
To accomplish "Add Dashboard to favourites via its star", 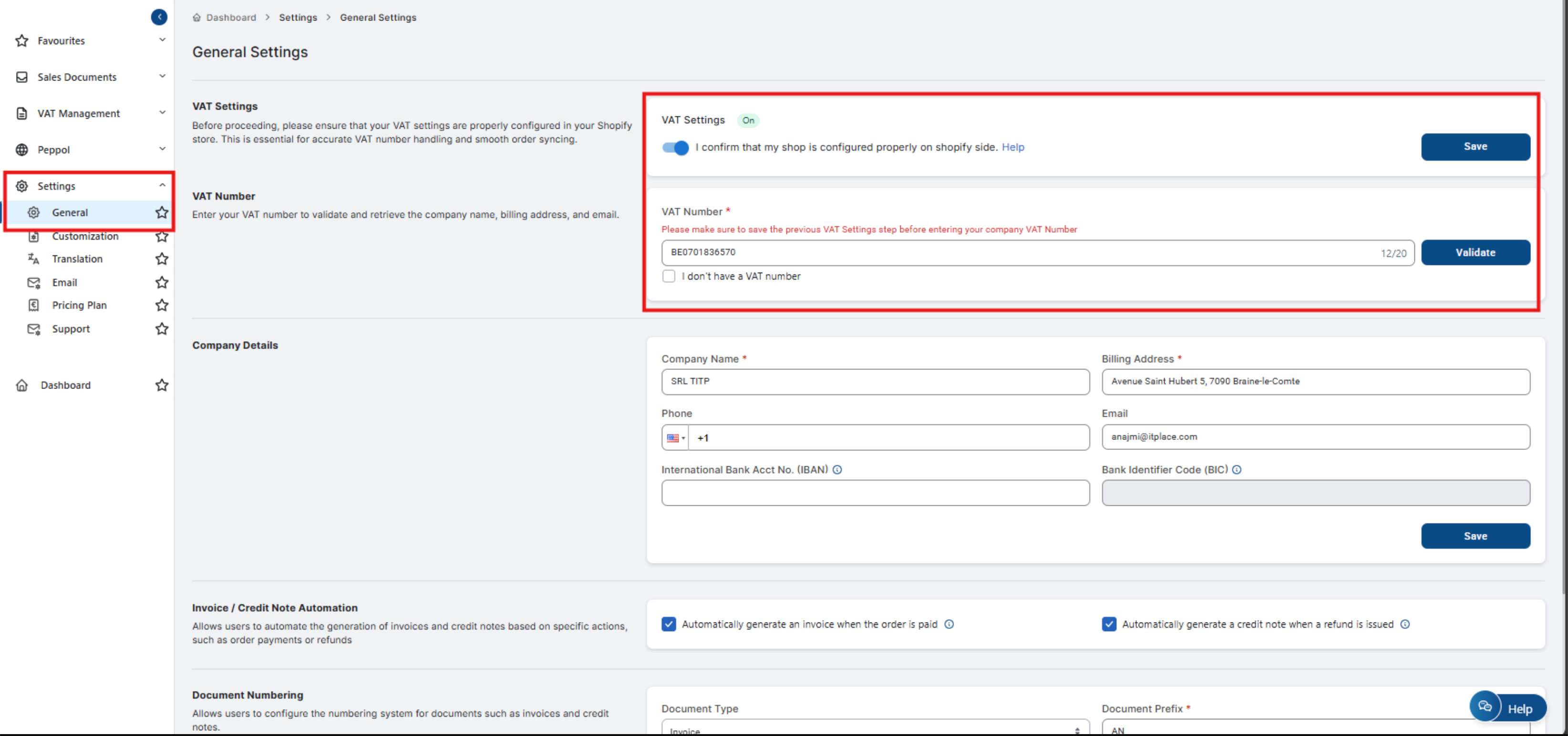I will tap(161, 385).
